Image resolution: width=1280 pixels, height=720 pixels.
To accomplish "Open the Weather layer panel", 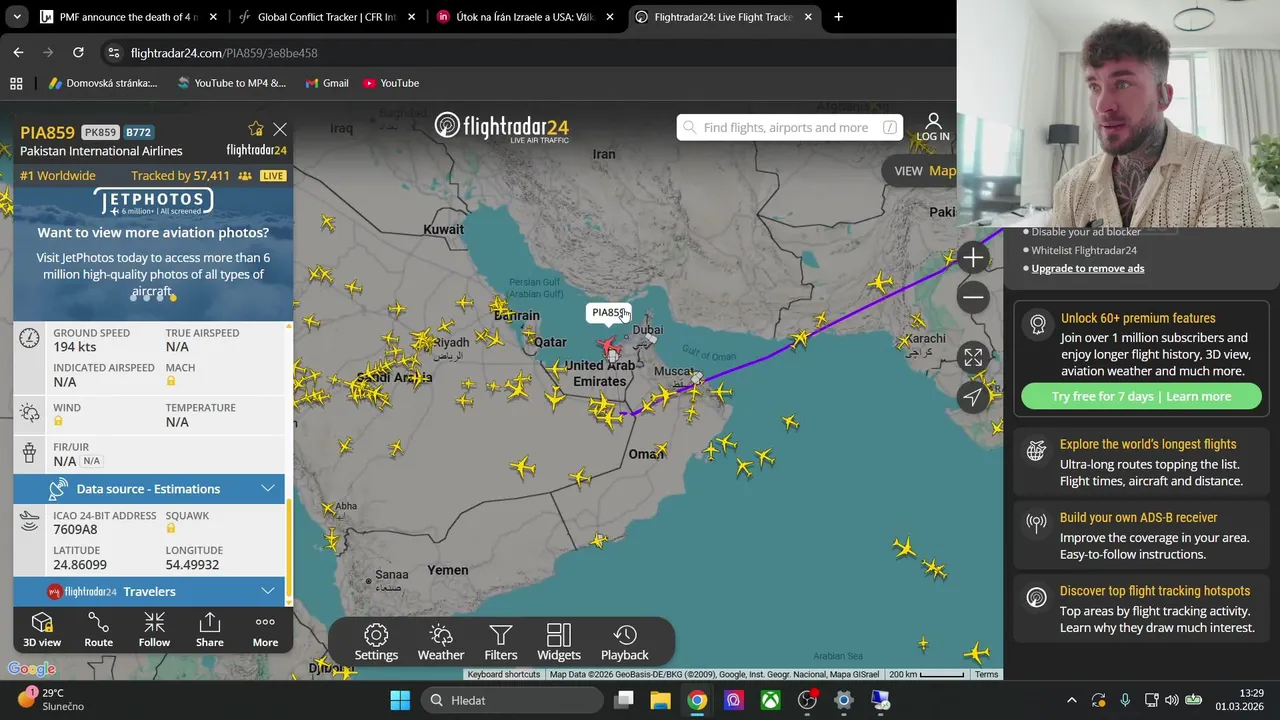I will (x=441, y=643).
